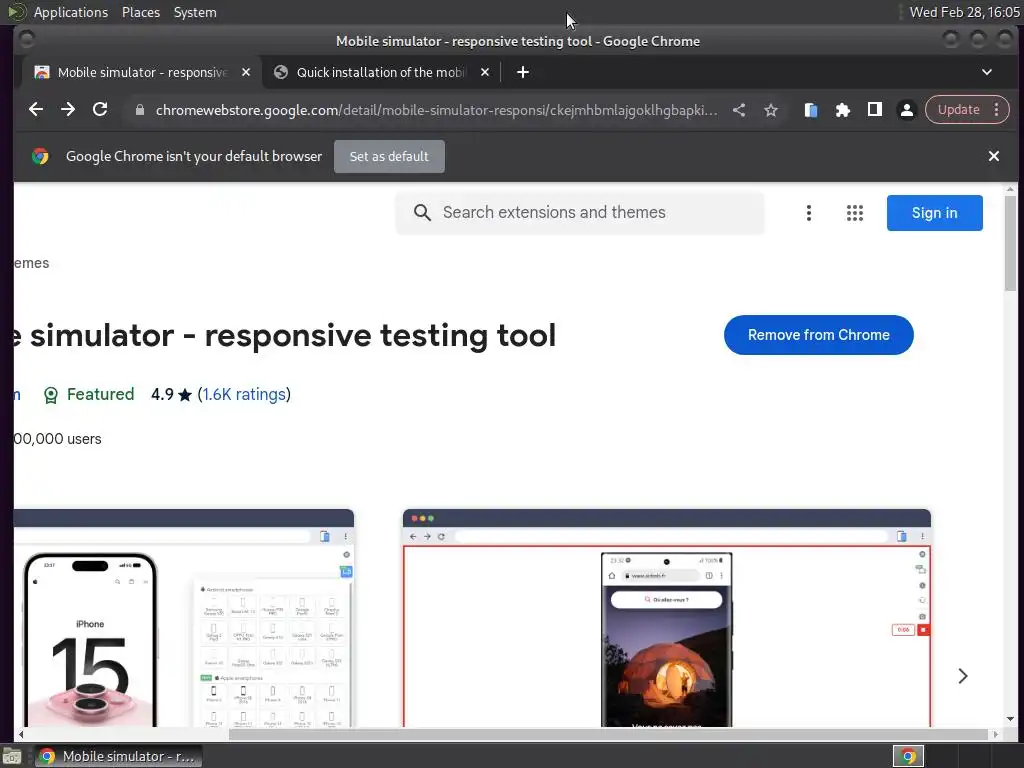
Task: Click horizontal scrollbar left arrow
Action: click(21, 734)
